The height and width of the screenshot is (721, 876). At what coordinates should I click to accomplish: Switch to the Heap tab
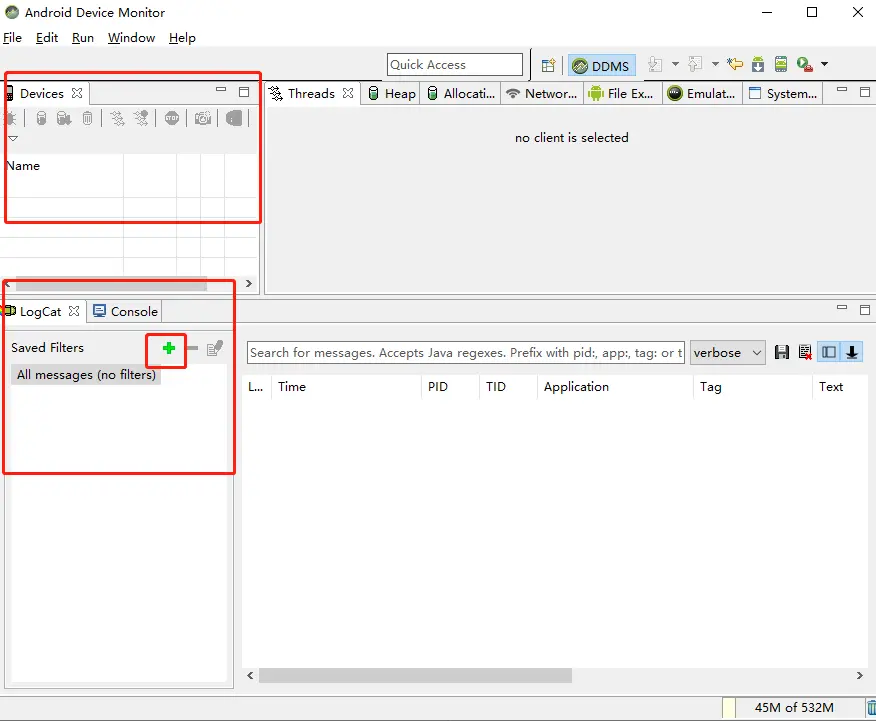coord(392,93)
